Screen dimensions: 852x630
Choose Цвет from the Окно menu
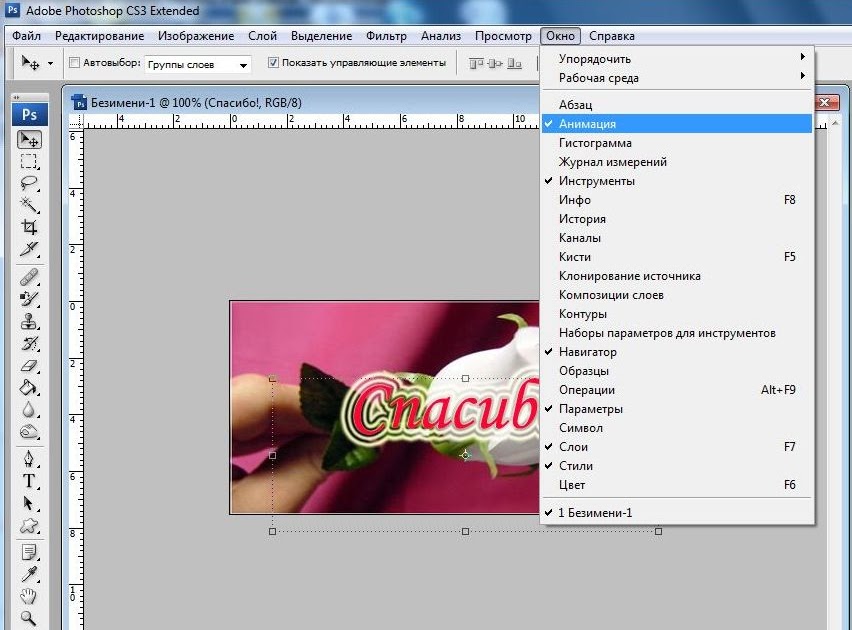(x=677, y=485)
